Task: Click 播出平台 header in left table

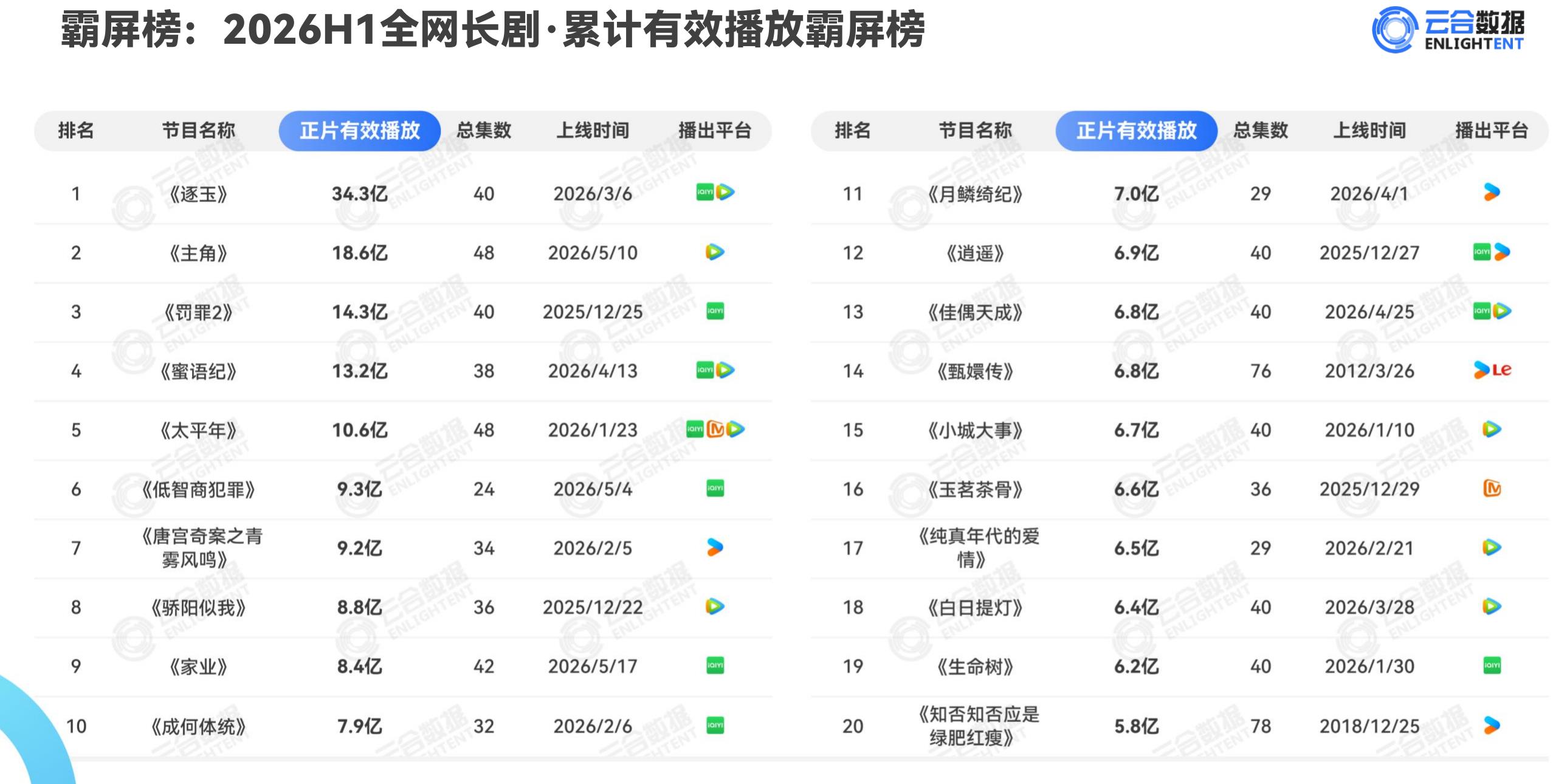Action: click(x=715, y=130)
